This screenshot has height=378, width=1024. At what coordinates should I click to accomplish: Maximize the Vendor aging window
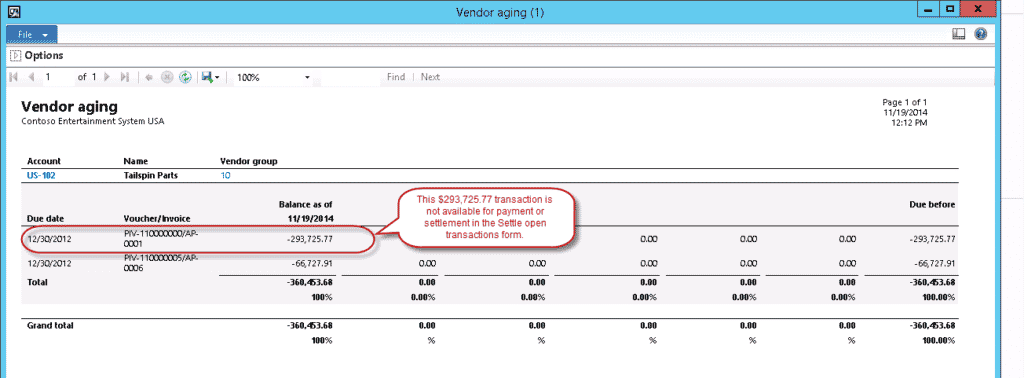950,8
